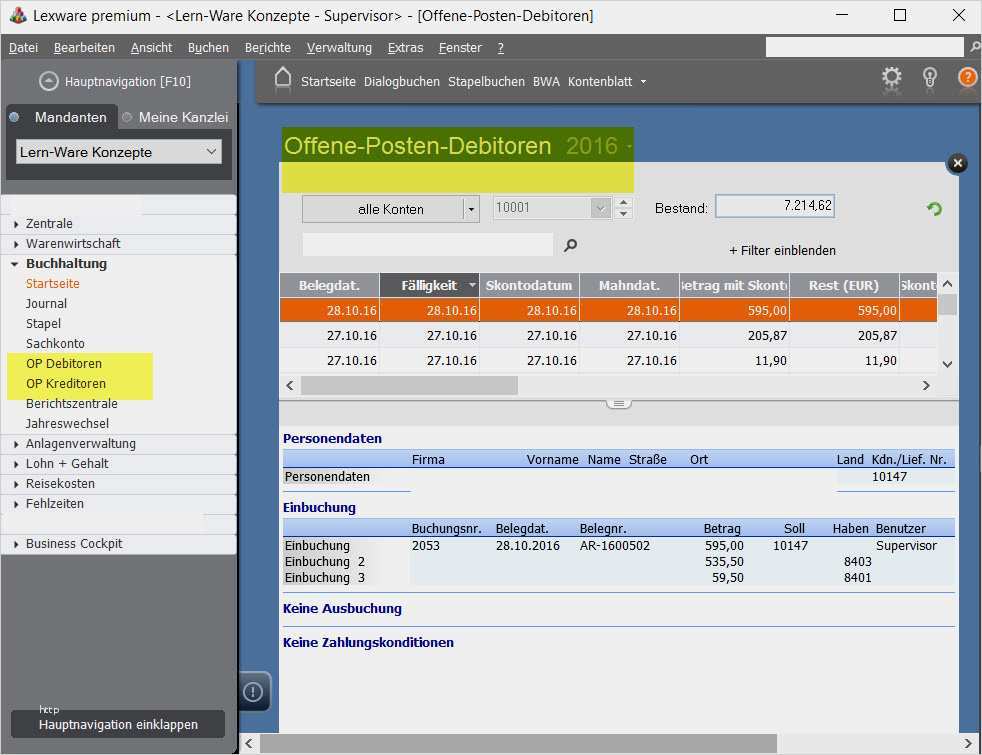Open OP Kreditoren in Buchhaltung

point(66,384)
